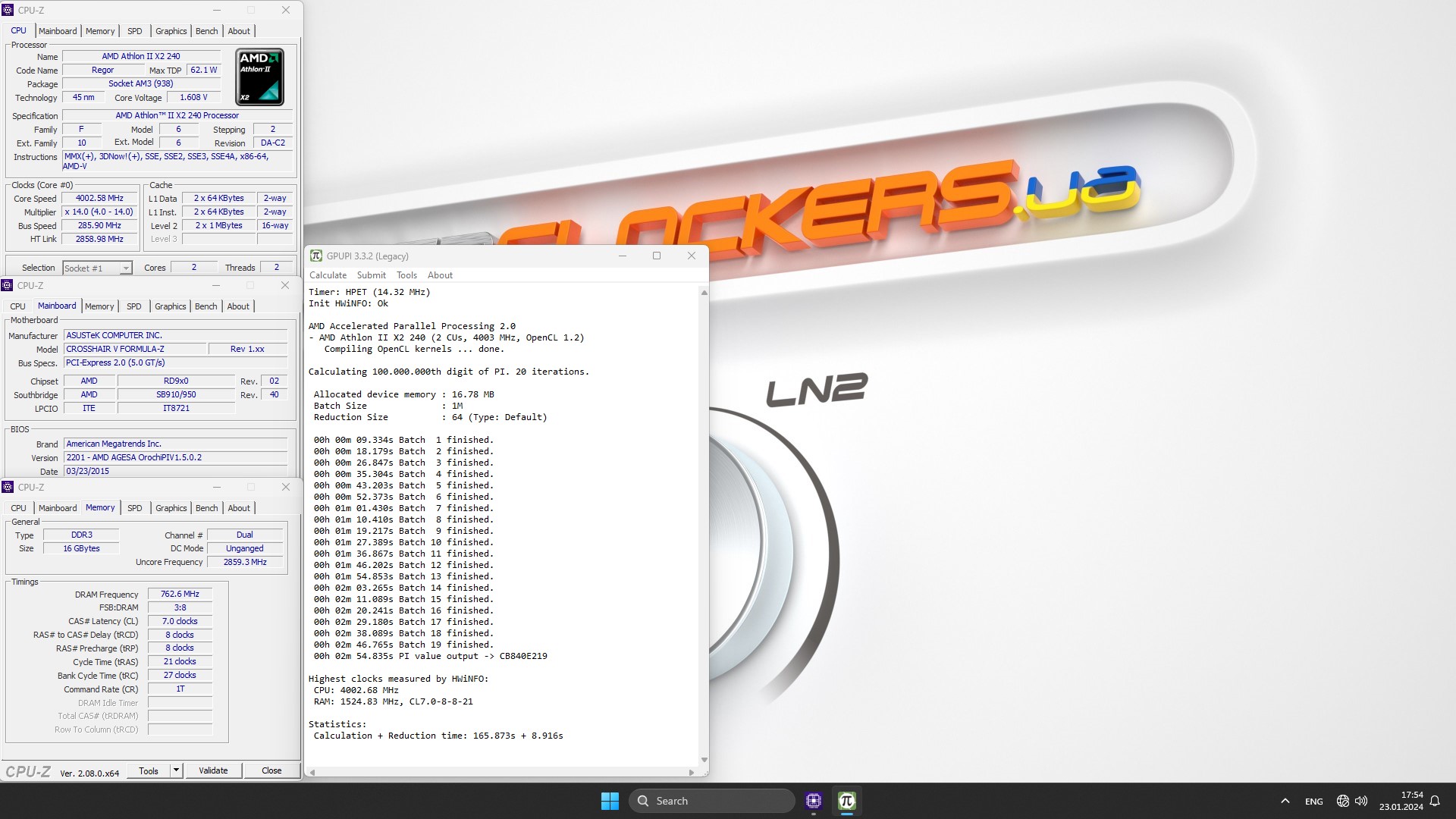Screen dimensions: 1456x819
Task: Click the Validate button in CPU-Z
Action: coord(213,770)
